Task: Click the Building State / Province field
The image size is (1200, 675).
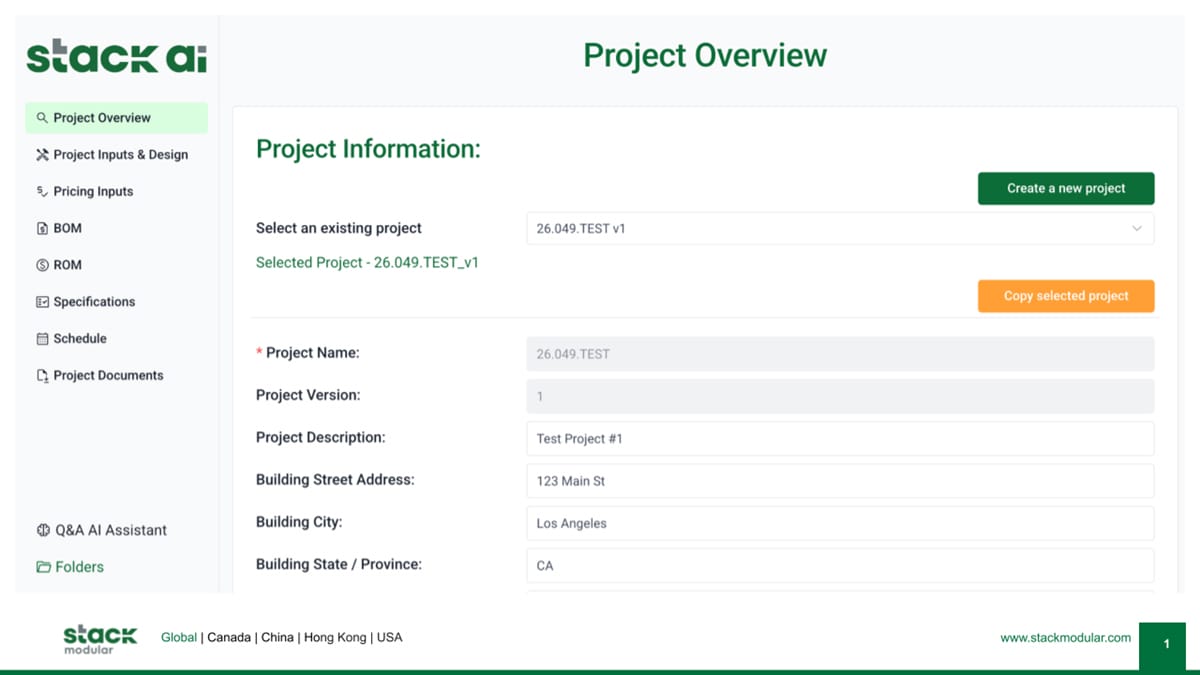Action: click(839, 566)
